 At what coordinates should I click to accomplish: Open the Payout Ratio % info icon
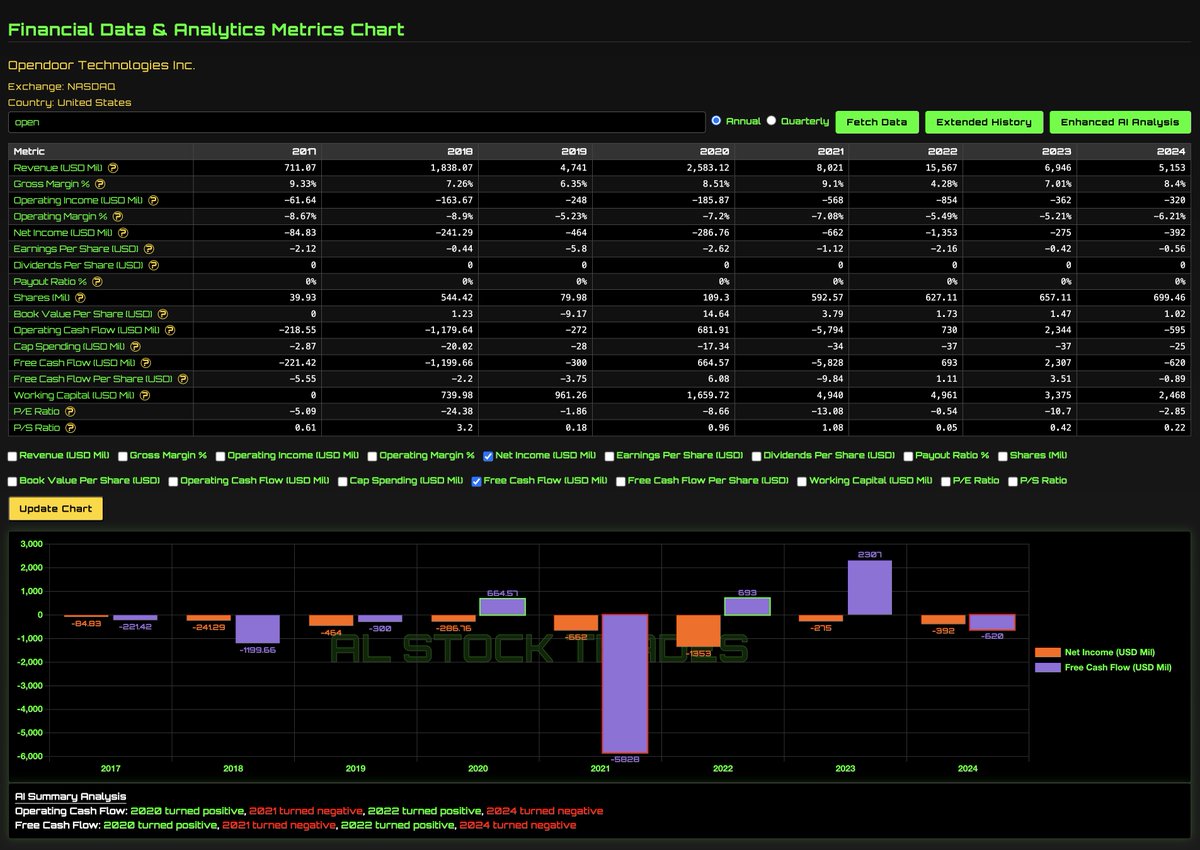[x=97, y=281]
